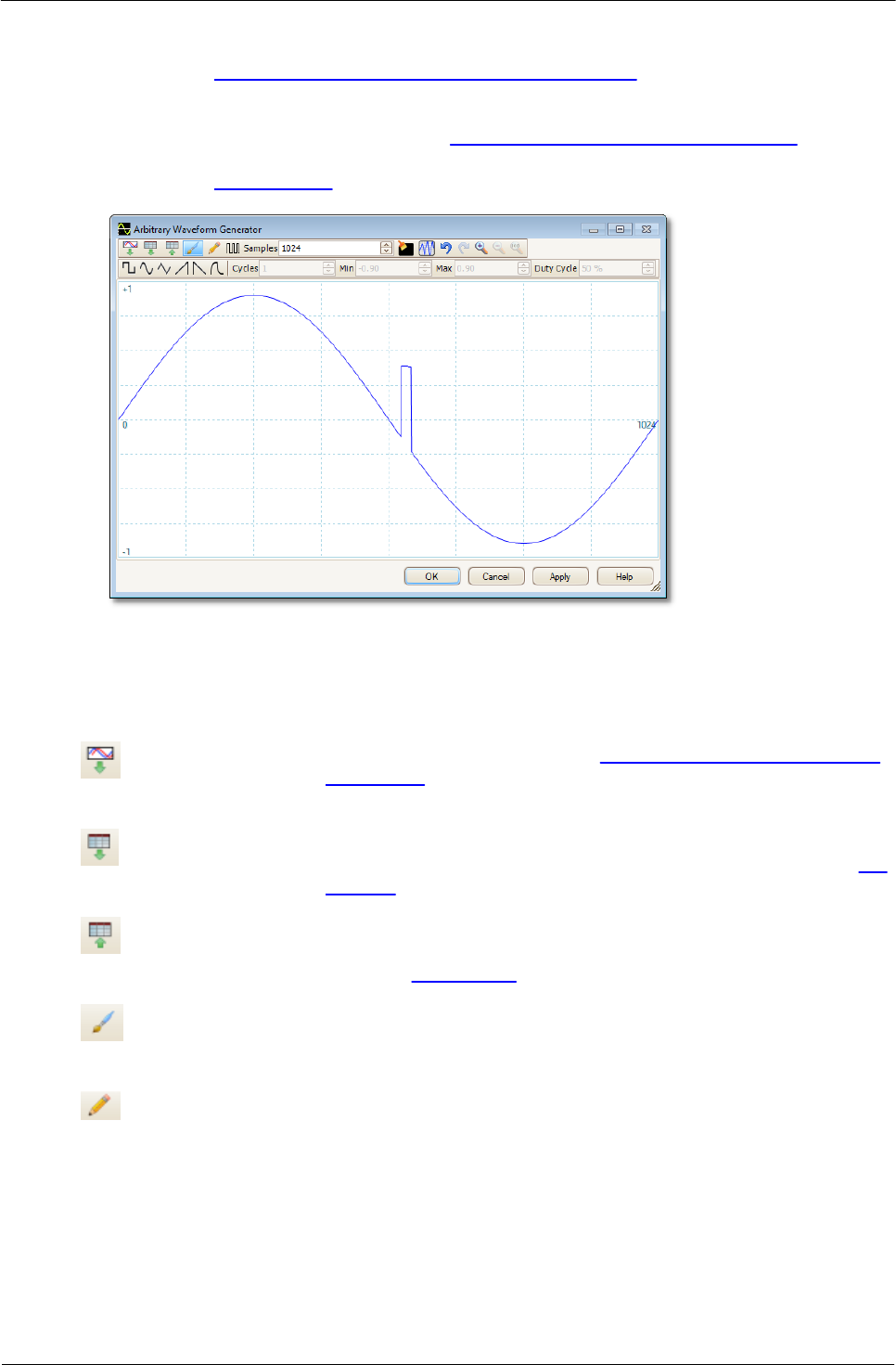Close the Arbitrary Waveform Generator window
The image size is (896, 1365).
tap(646, 229)
